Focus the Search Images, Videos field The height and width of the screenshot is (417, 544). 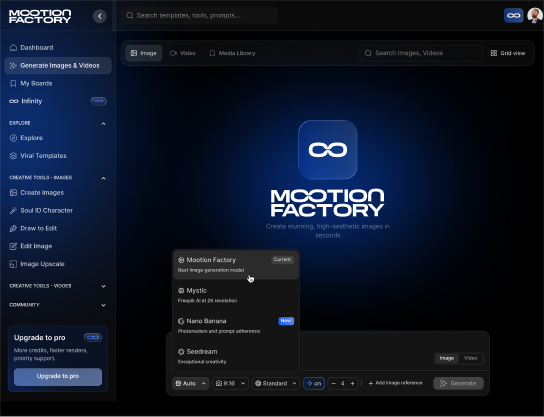click(421, 53)
